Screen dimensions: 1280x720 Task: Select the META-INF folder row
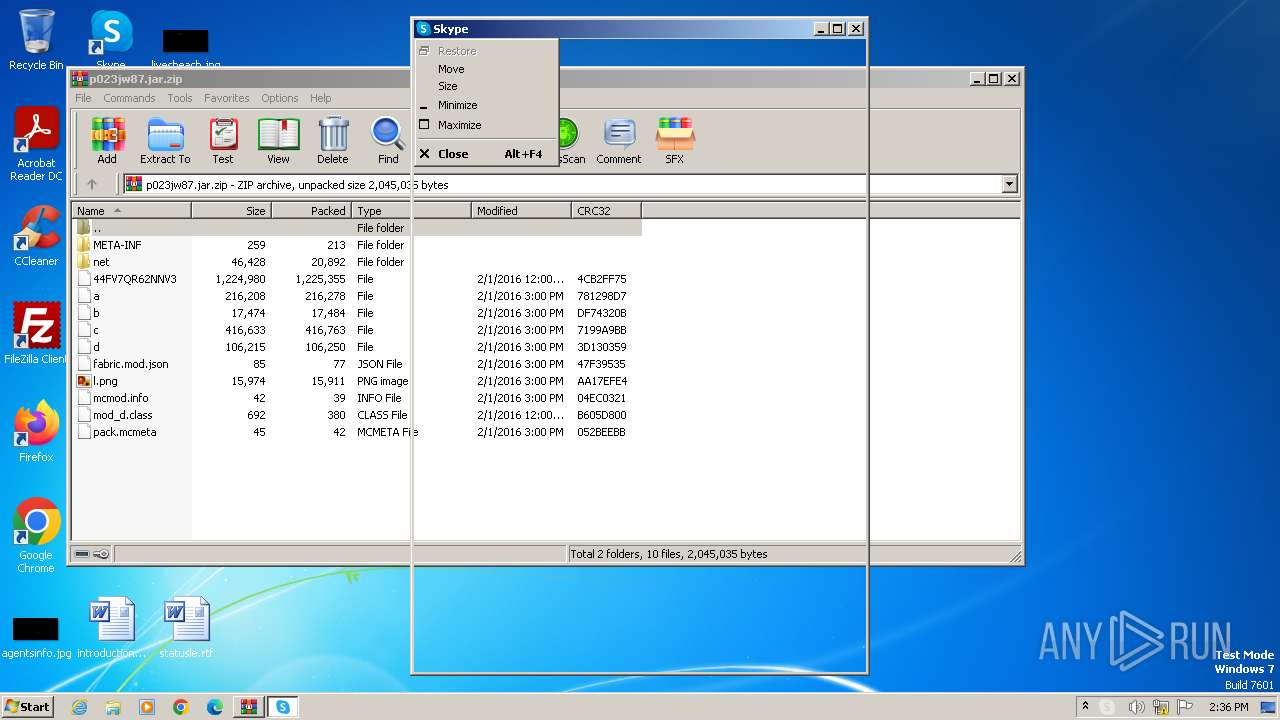click(357, 245)
